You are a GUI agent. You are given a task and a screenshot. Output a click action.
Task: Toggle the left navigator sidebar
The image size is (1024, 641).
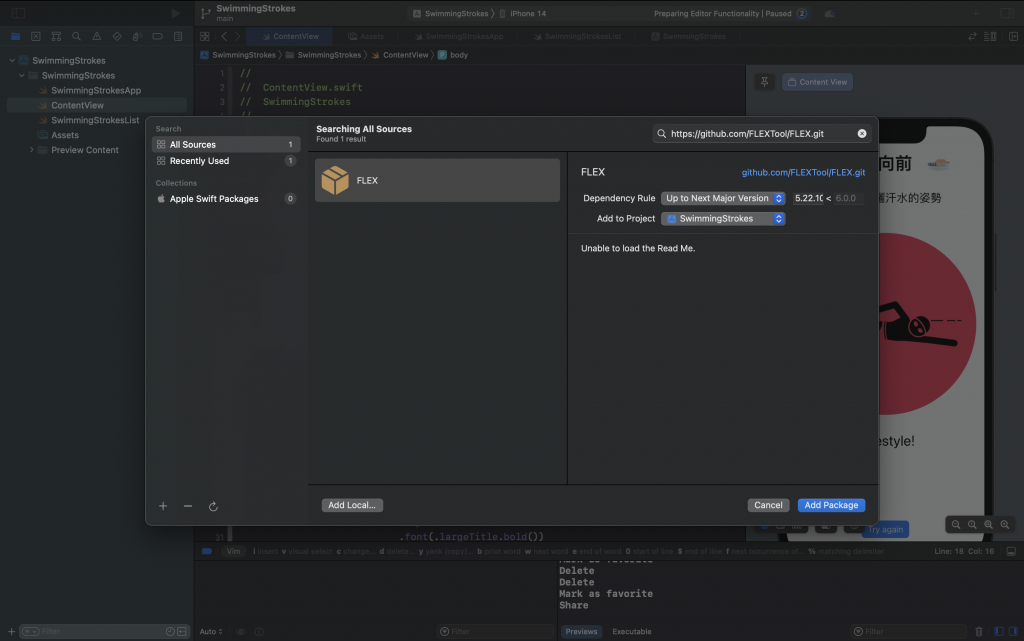tap(18, 13)
